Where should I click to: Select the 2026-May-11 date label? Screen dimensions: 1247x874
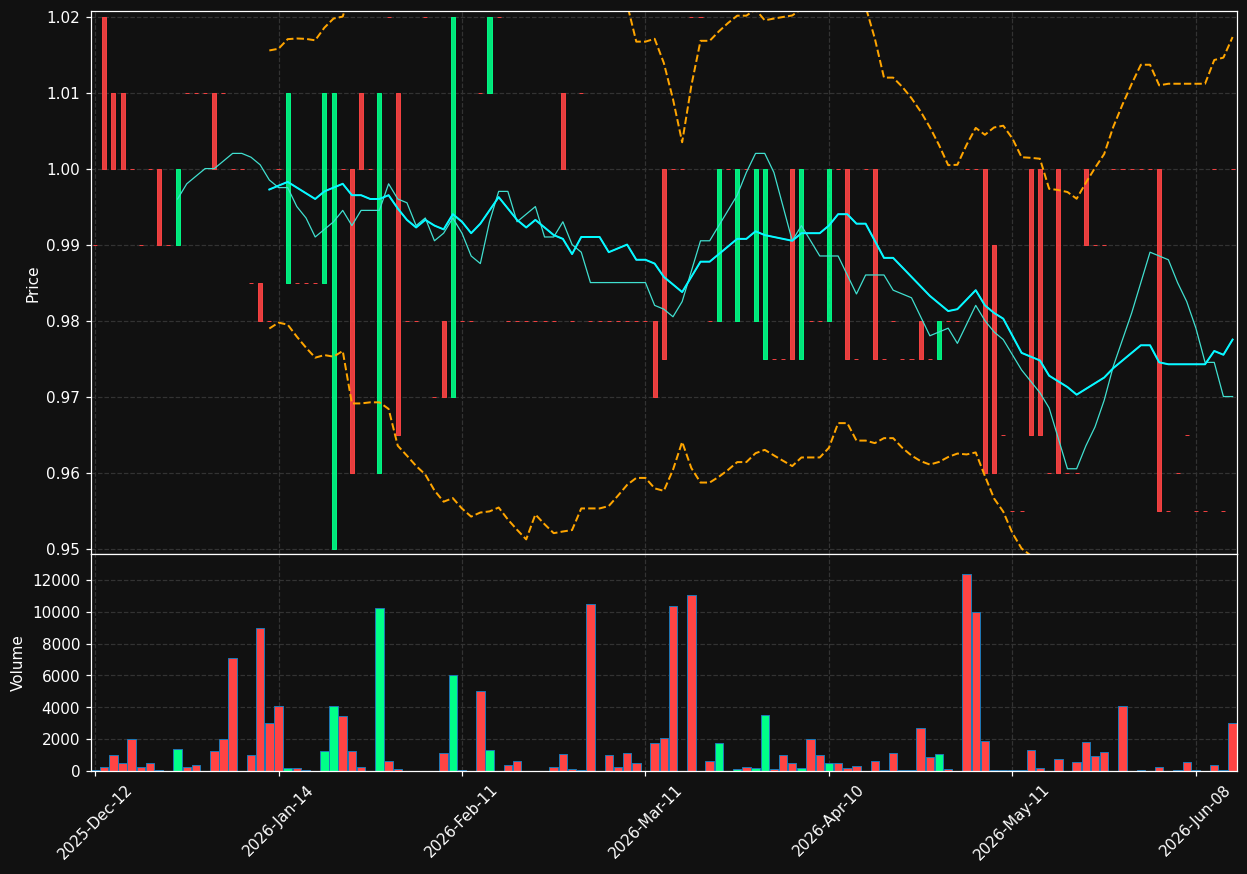coord(1012,822)
